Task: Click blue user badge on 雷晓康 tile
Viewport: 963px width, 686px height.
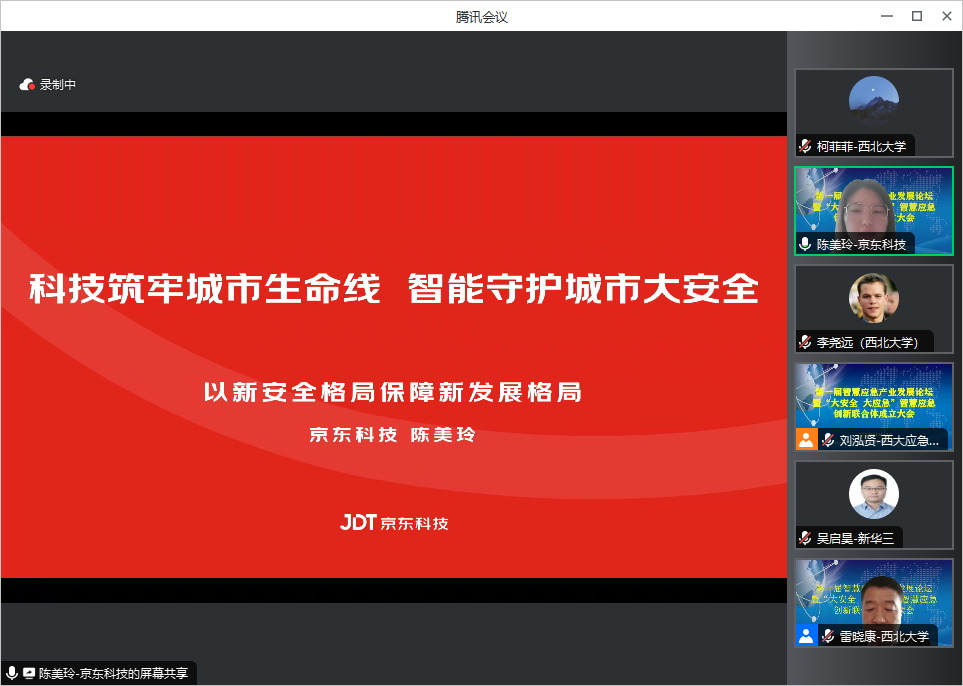Action: pyautogui.click(x=806, y=636)
